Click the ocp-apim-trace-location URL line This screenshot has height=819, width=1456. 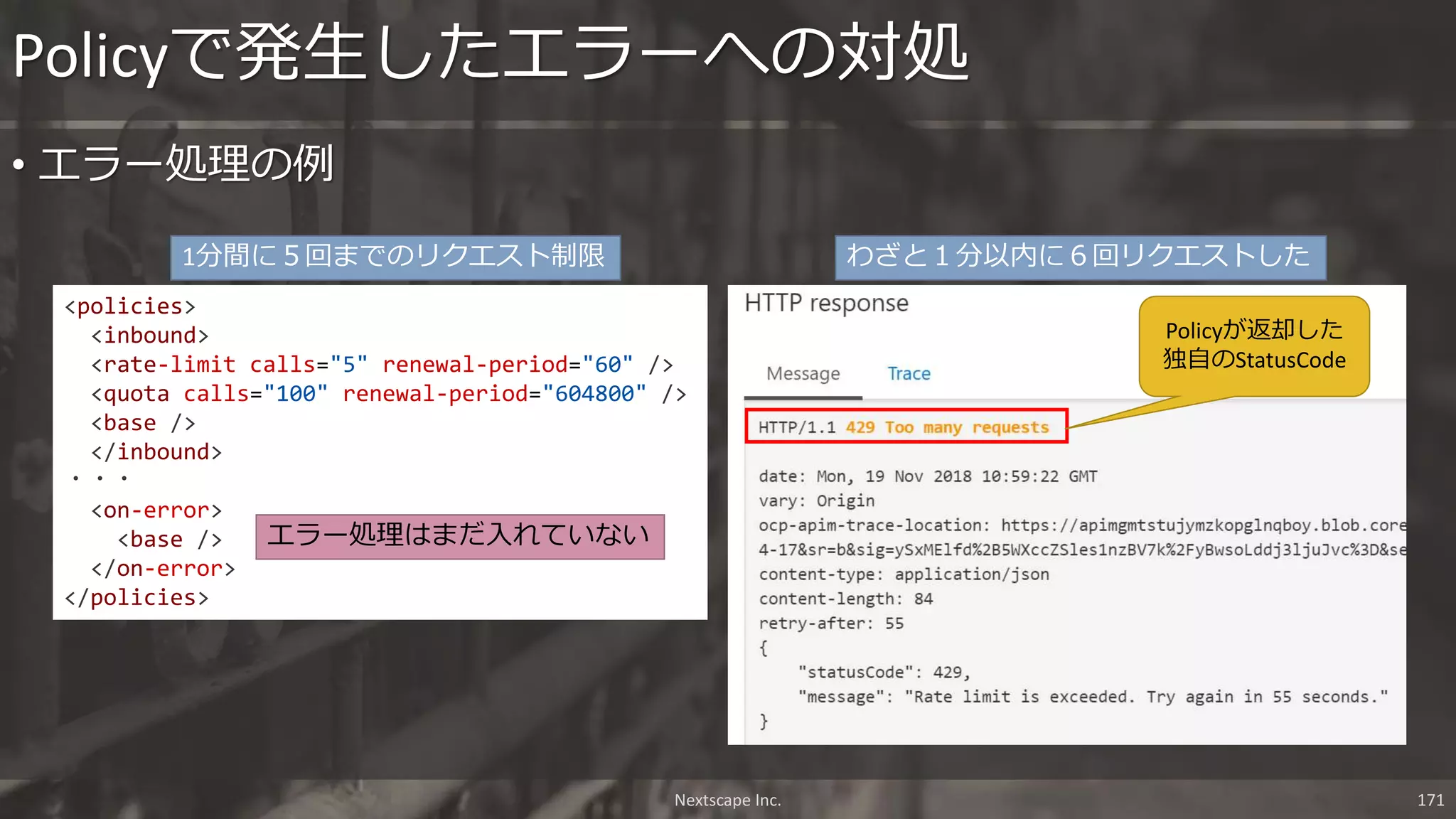pyautogui.click(x=1082, y=525)
